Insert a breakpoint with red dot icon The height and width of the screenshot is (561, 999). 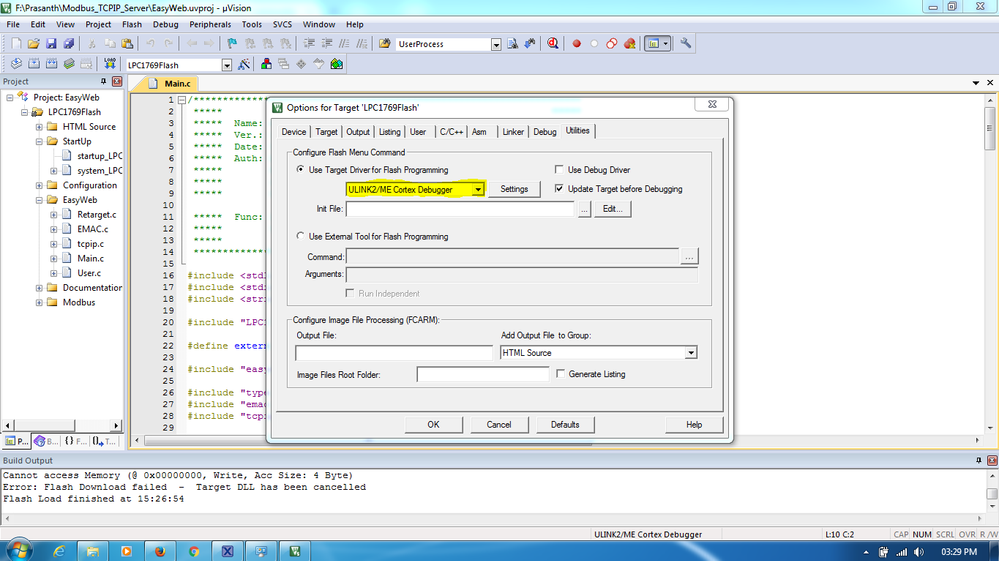click(577, 43)
